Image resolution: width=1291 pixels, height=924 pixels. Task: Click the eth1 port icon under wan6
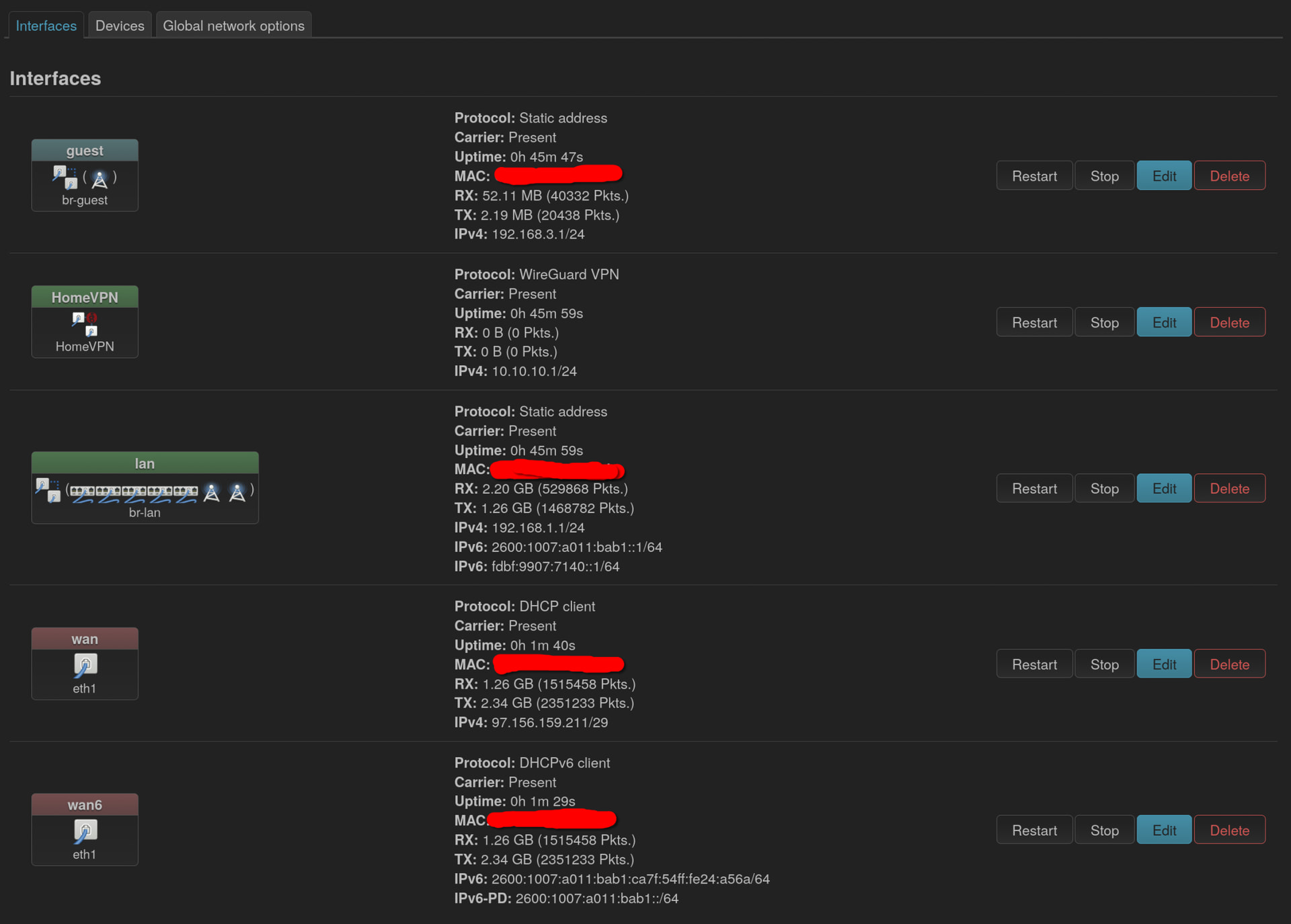(x=85, y=831)
